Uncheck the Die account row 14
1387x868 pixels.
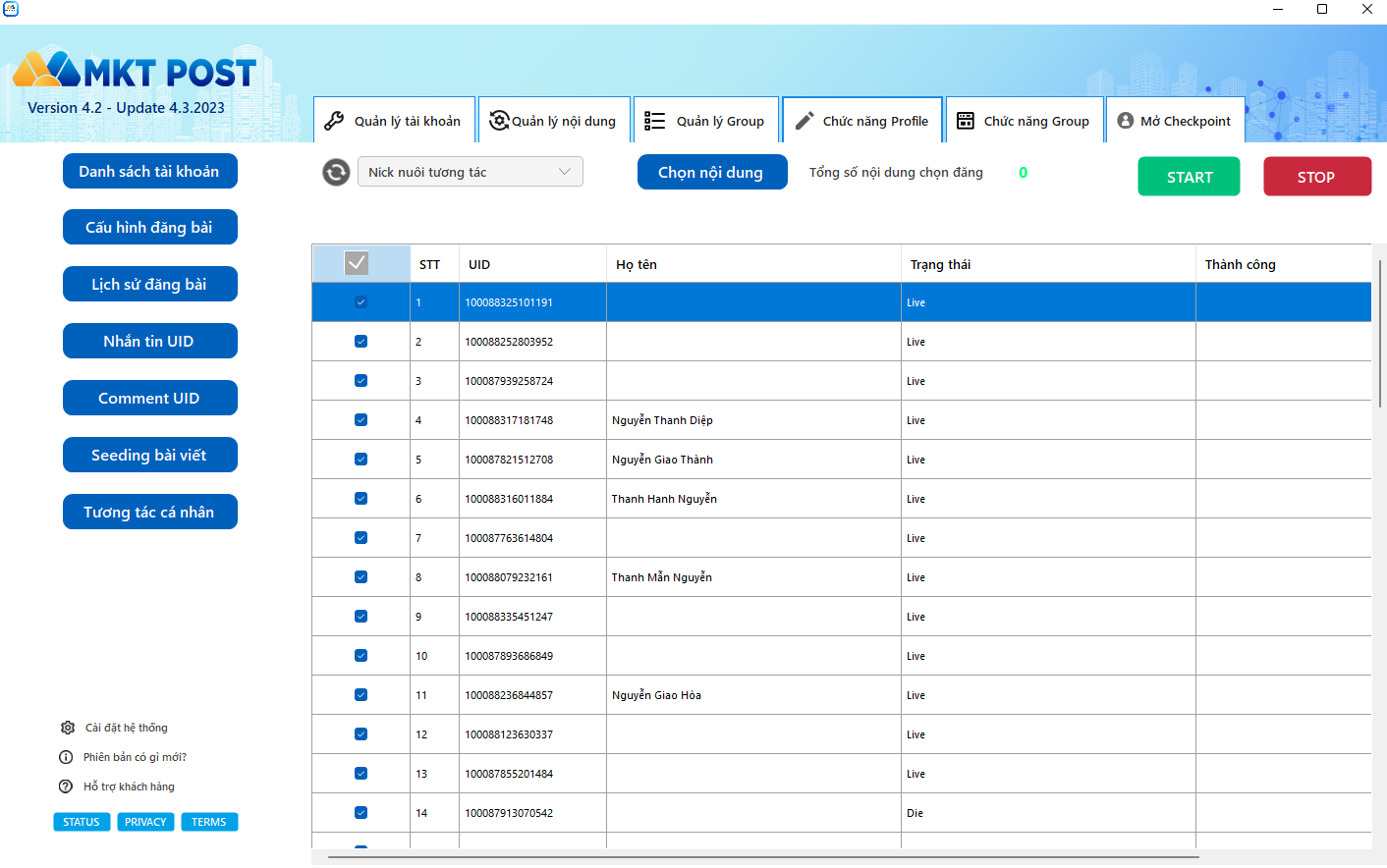coord(361,813)
